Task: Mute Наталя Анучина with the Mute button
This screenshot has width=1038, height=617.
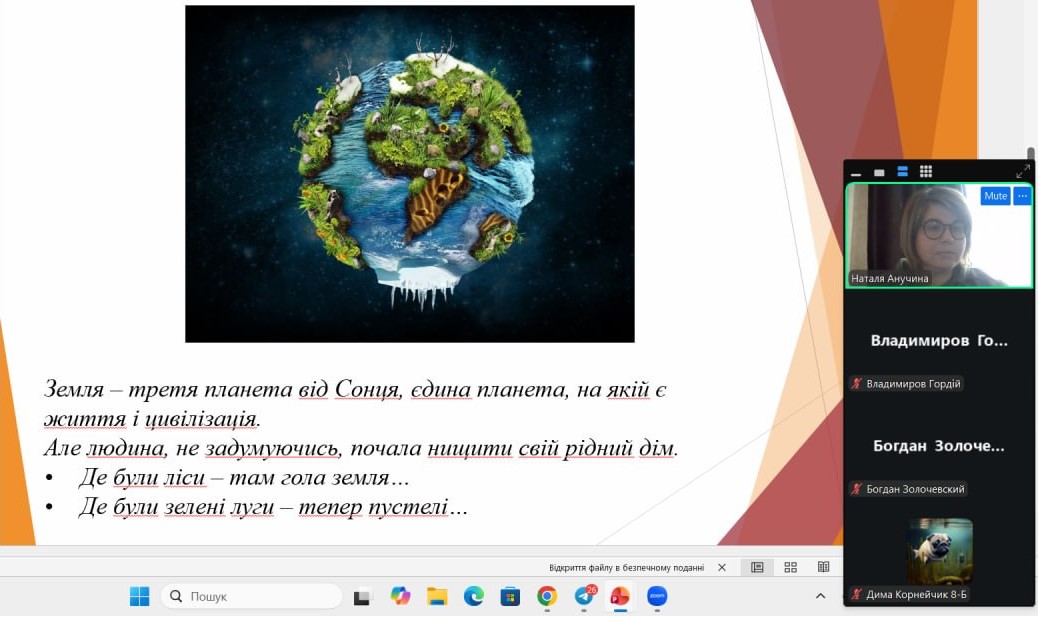Action: (x=995, y=196)
